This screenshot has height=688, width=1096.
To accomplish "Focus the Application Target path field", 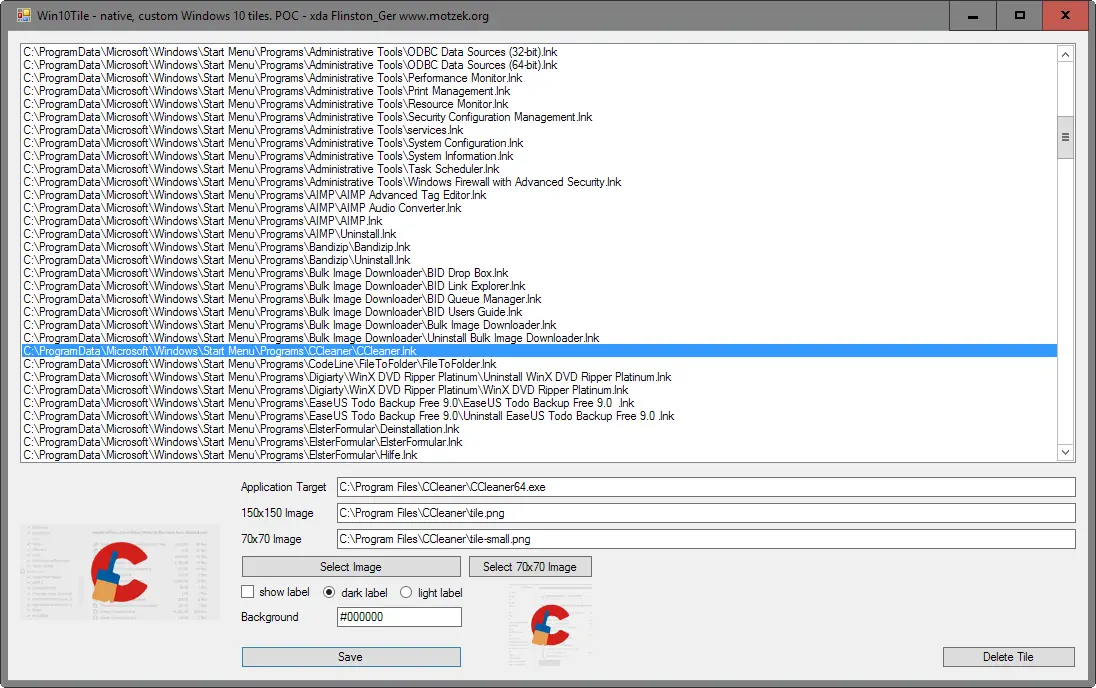I will 706,487.
